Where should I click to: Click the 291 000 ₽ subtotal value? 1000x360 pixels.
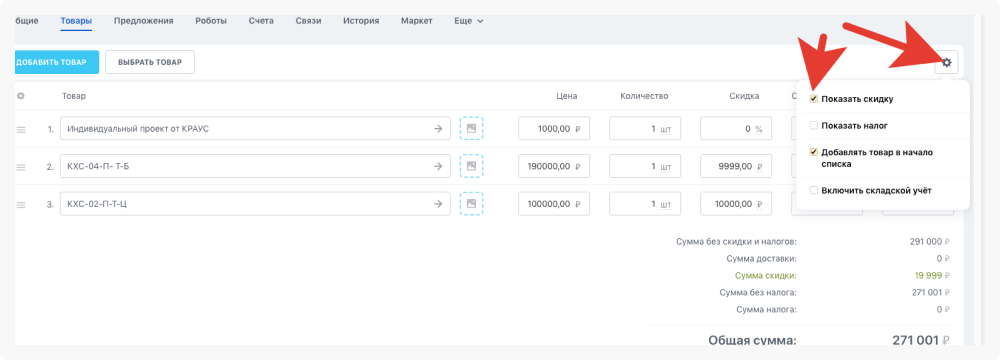pos(930,242)
